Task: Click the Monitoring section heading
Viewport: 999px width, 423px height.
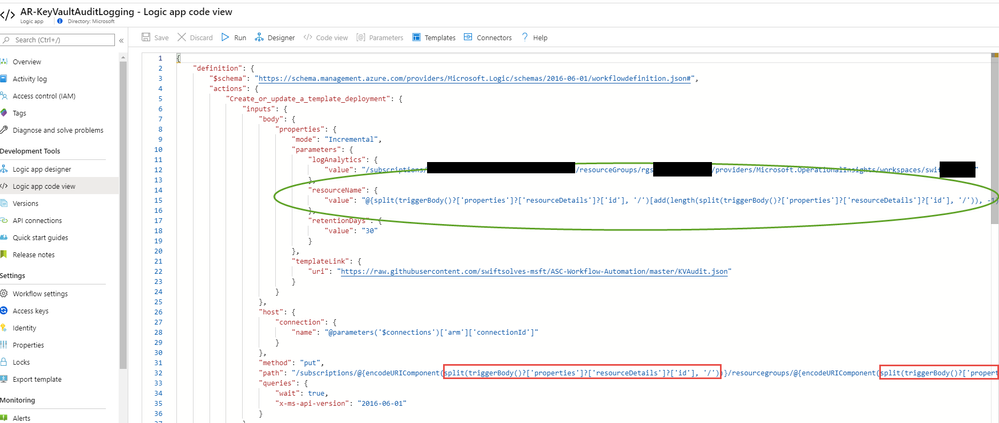Action: tap(18, 400)
